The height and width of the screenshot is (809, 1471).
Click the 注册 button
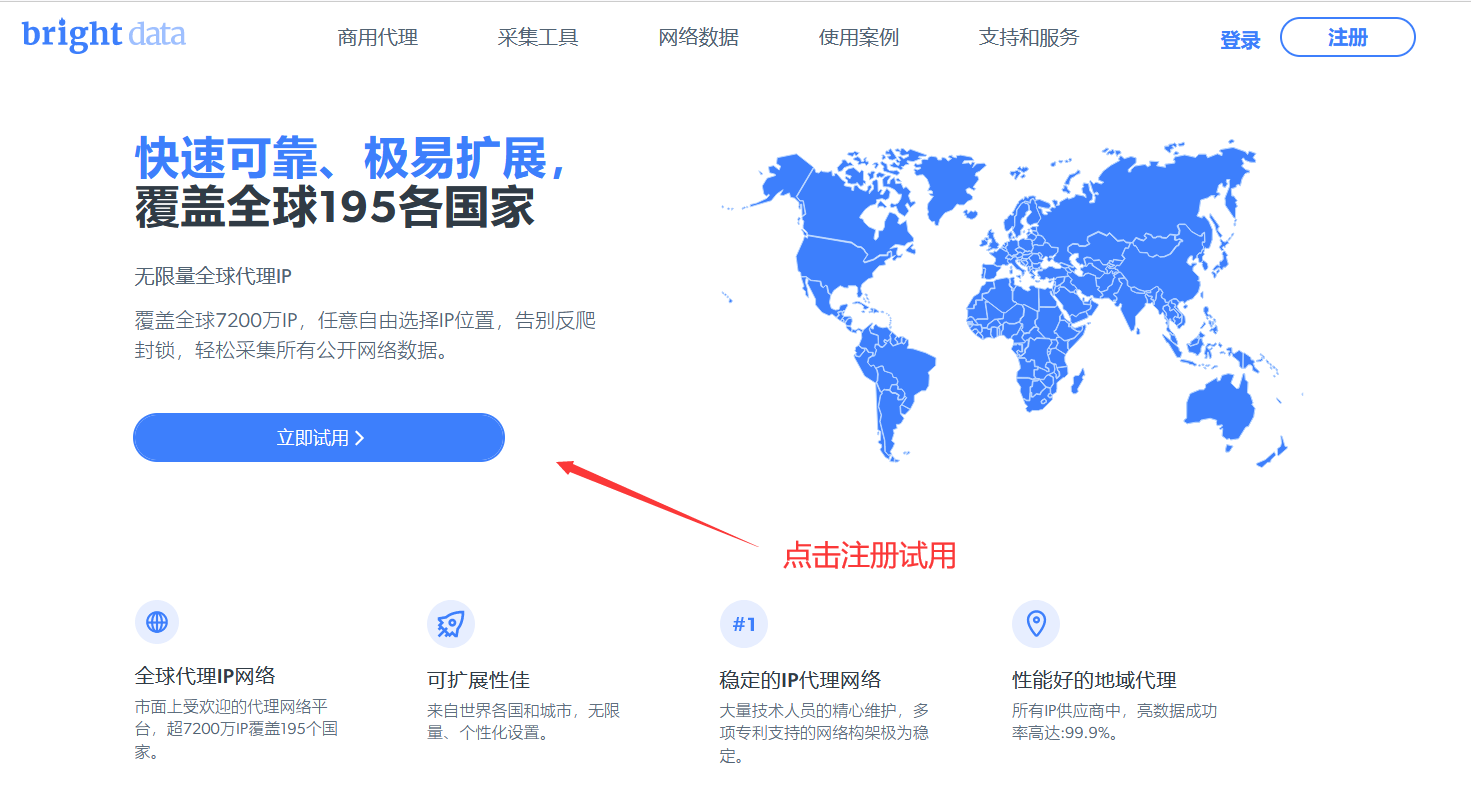click(x=1347, y=37)
